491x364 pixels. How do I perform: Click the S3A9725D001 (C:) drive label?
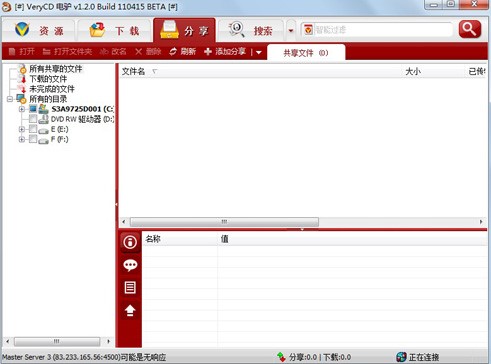(x=82, y=109)
